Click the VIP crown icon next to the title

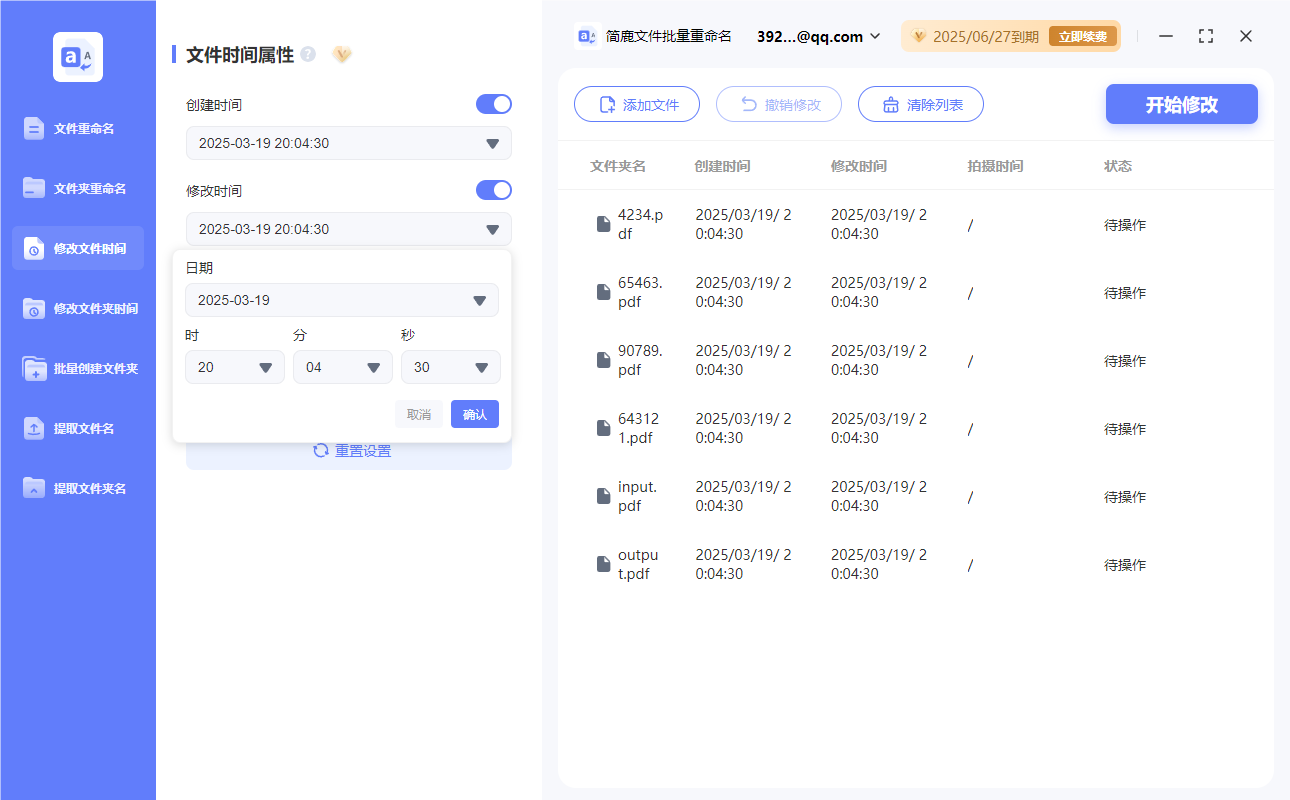tap(342, 55)
